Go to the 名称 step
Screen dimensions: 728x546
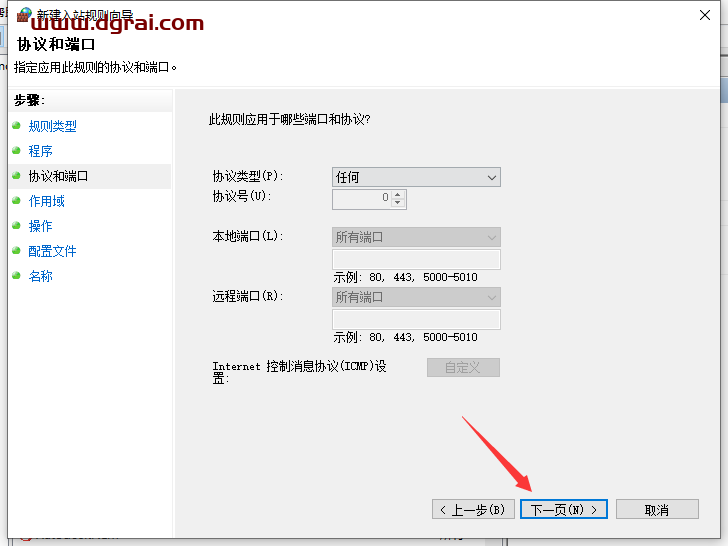pyautogui.click(x=40, y=276)
